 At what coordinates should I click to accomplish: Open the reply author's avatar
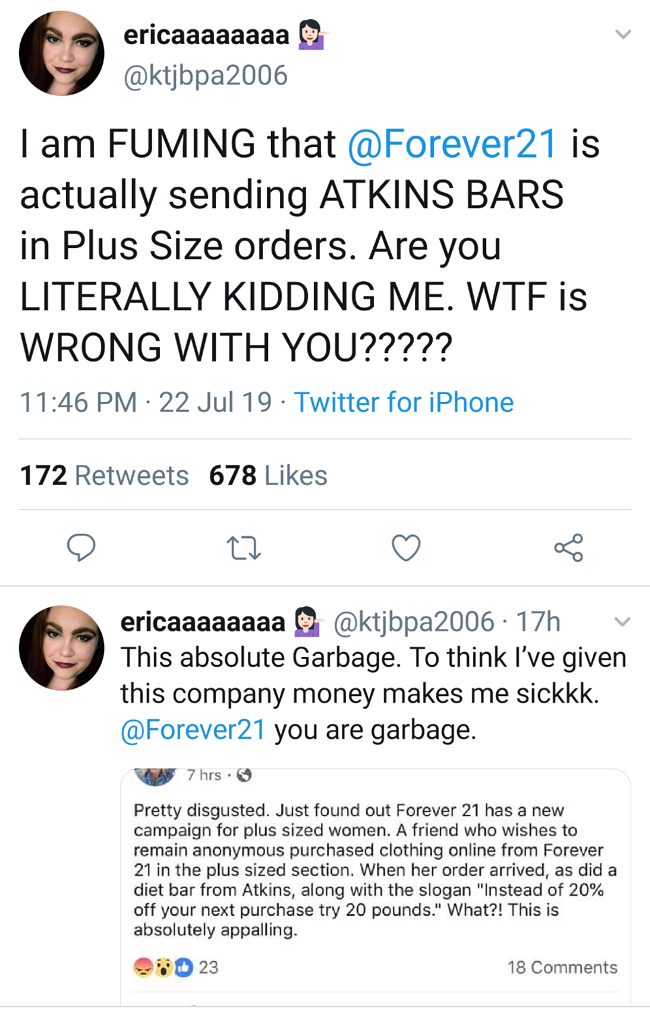pos(62,647)
